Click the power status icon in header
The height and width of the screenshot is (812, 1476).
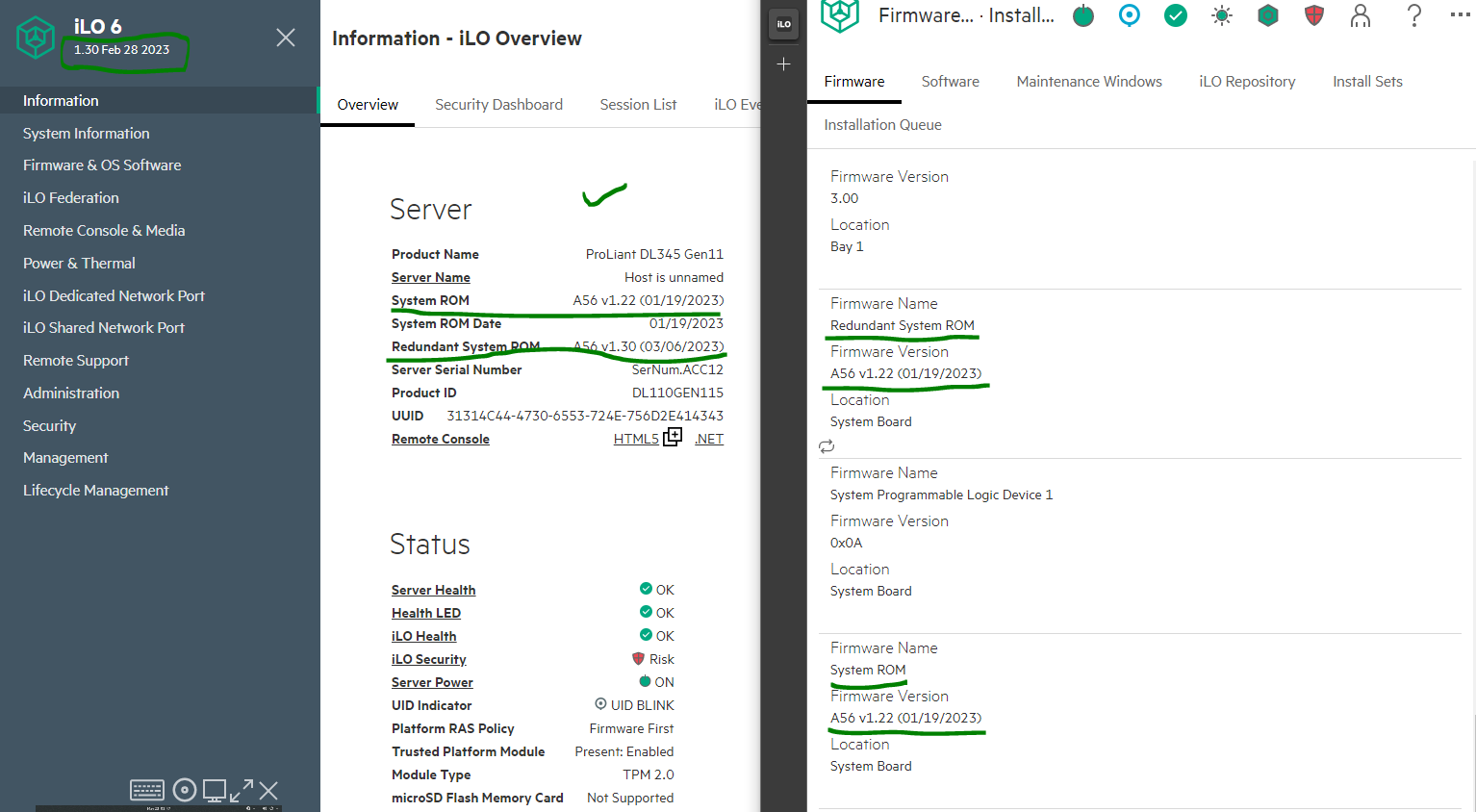pos(1083,16)
